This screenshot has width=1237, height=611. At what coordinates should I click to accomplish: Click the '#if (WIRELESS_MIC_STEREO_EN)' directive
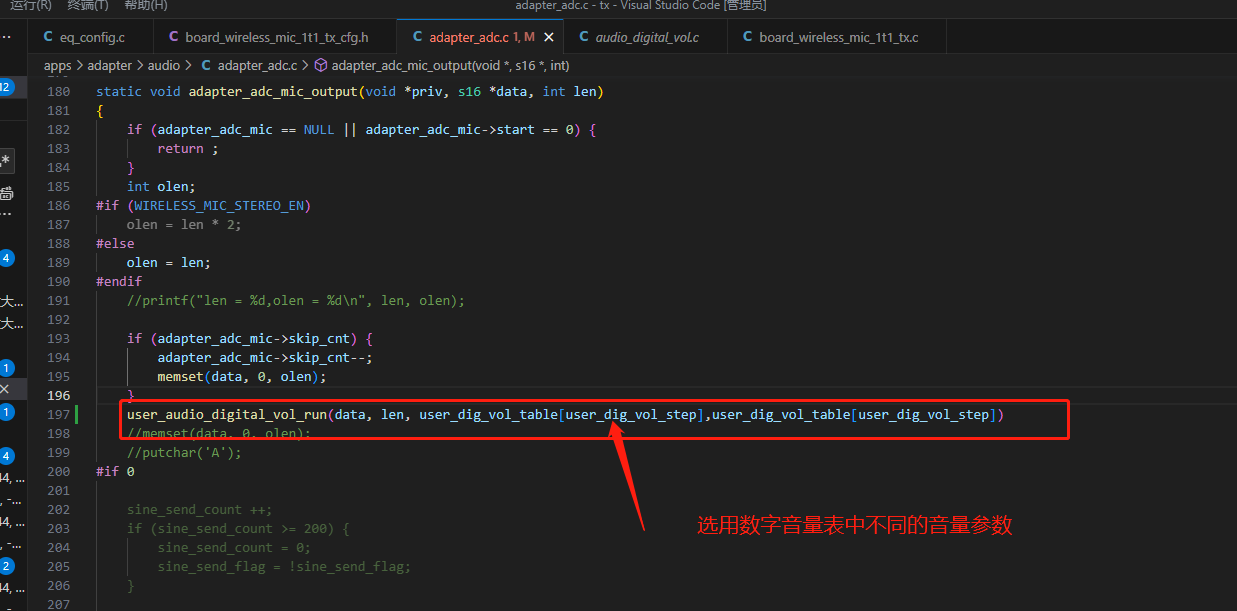point(204,205)
